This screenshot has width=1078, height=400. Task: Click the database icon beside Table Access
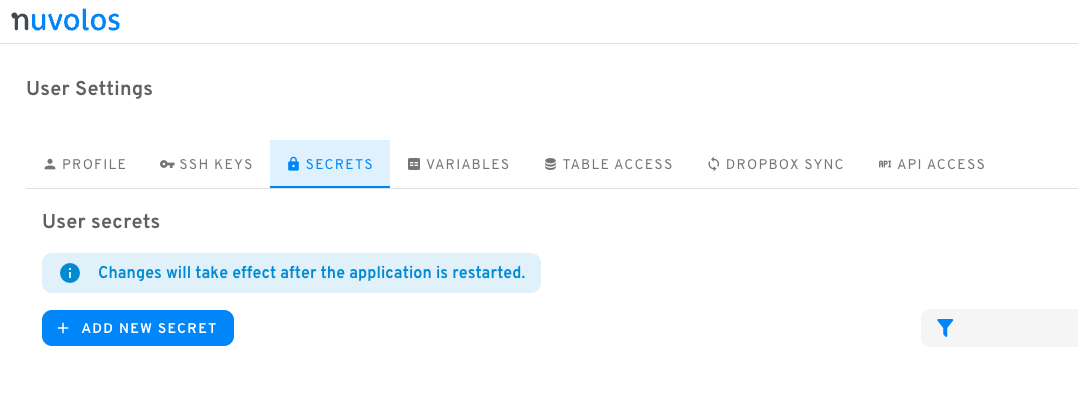coord(550,164)
